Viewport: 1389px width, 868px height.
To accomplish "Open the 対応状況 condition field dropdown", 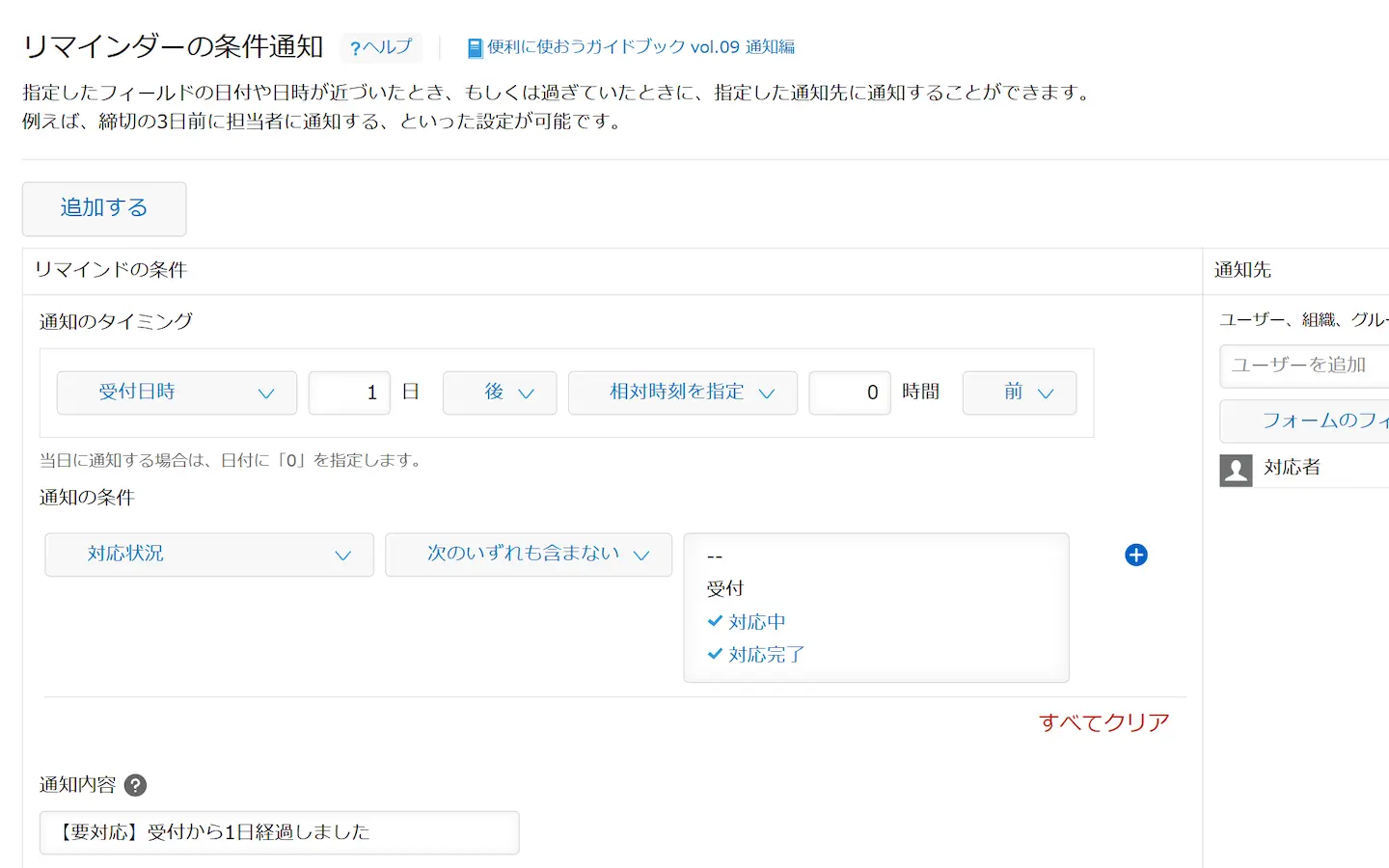I will click(x=208, y=555).
